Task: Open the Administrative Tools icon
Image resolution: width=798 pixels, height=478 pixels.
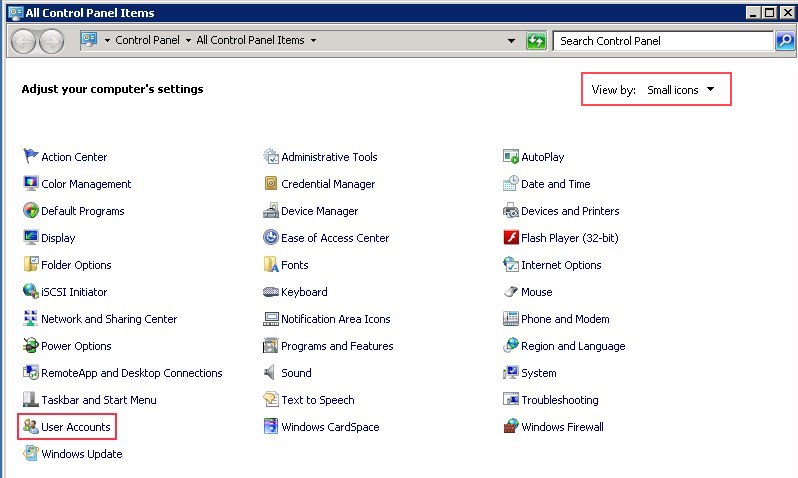Action: (x=271, y=156)
